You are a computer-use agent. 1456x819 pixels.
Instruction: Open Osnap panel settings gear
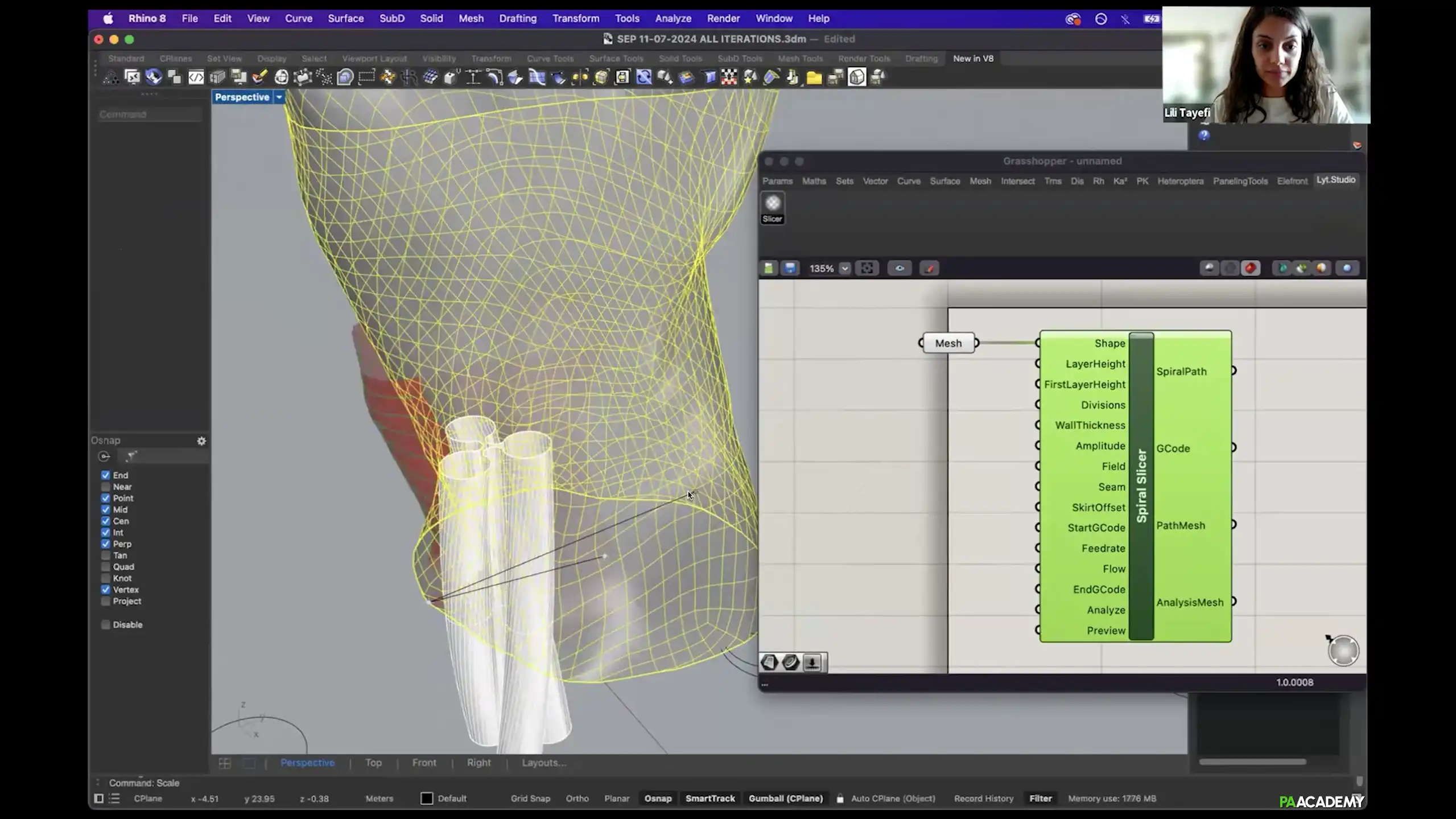(201, 441)
